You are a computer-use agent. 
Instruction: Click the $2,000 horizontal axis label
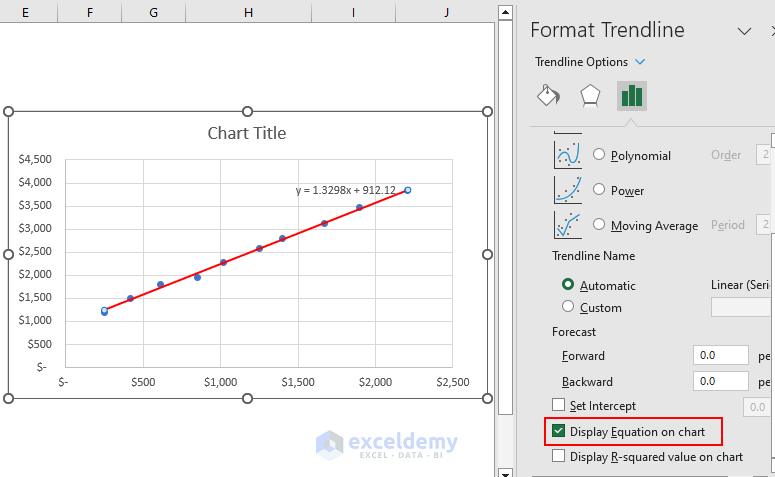click(375, 382)
